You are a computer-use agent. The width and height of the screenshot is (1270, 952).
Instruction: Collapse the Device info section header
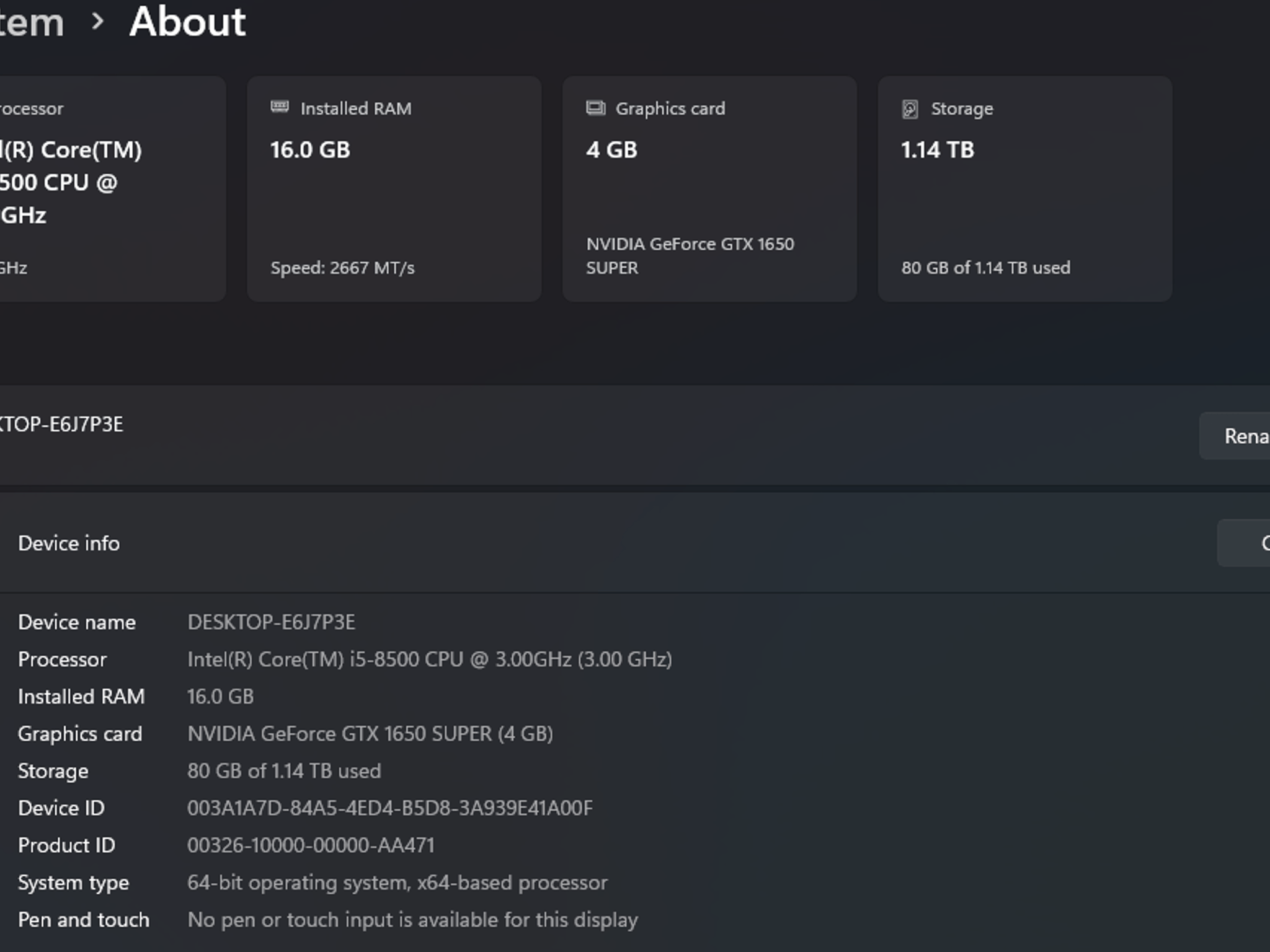(635, 544)
